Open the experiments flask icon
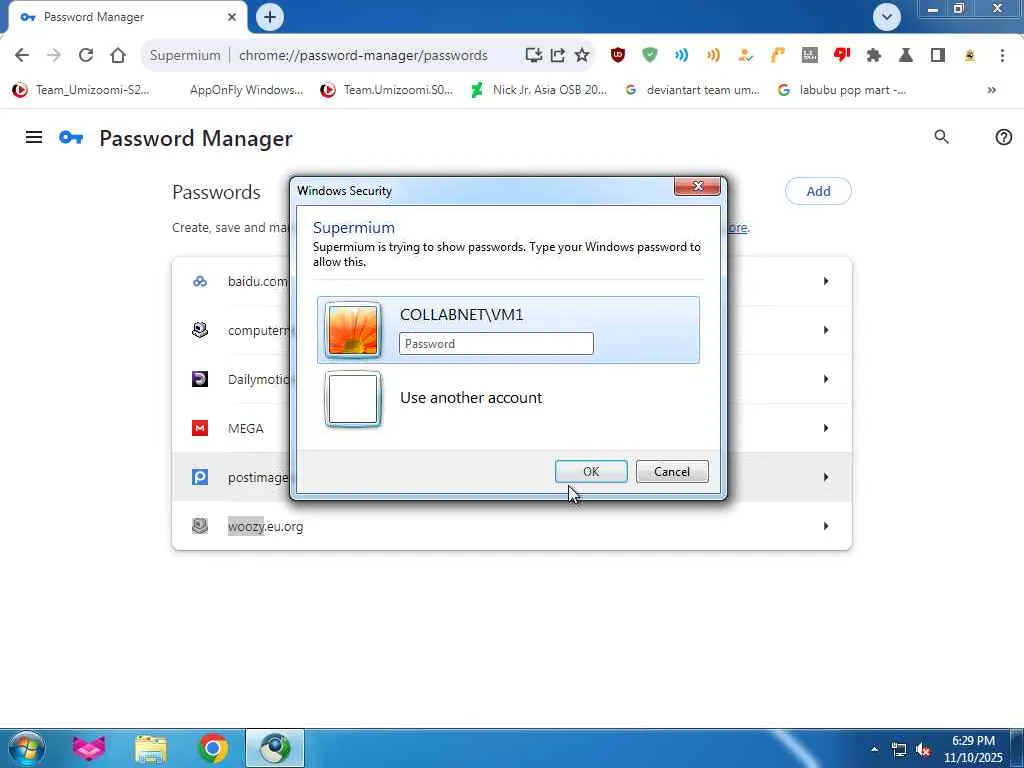 [x=906, y=56]
